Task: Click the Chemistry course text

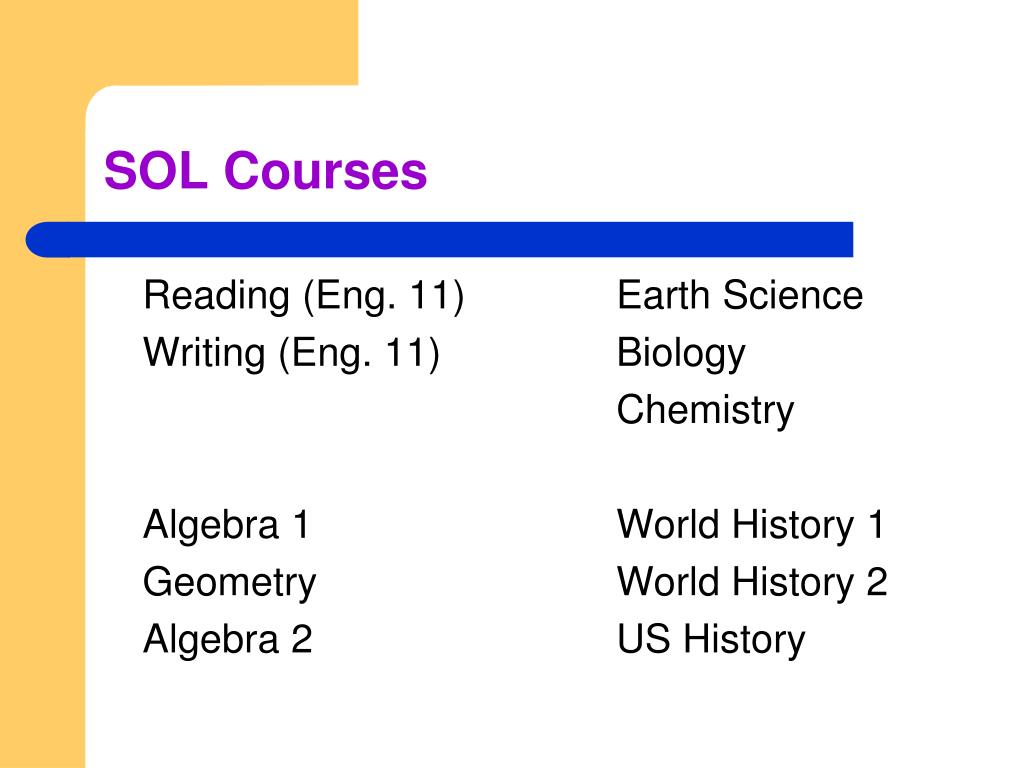Action: (x=705, y=411)
